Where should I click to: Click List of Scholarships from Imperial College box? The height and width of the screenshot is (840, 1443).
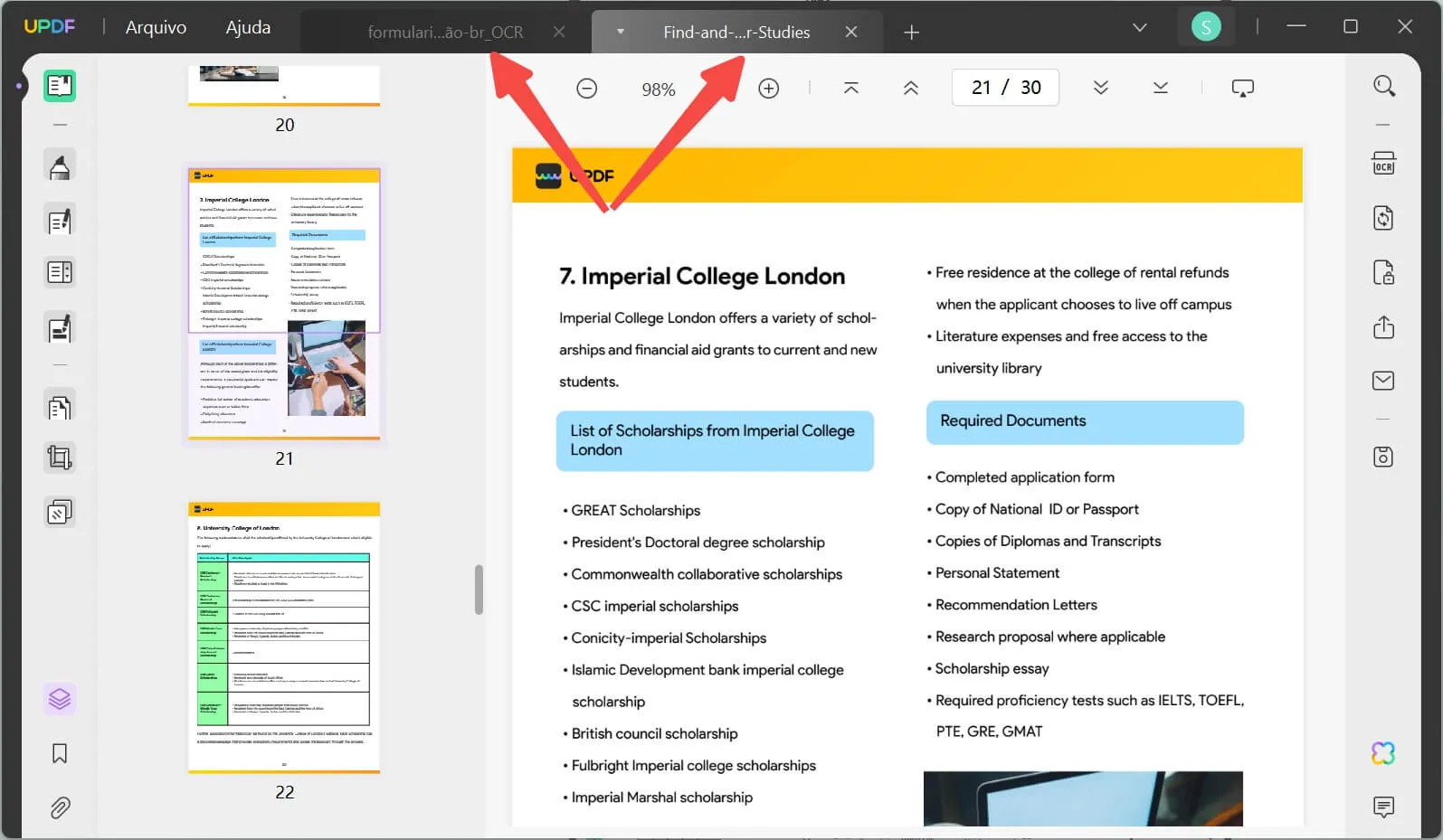tap(715, 440)
